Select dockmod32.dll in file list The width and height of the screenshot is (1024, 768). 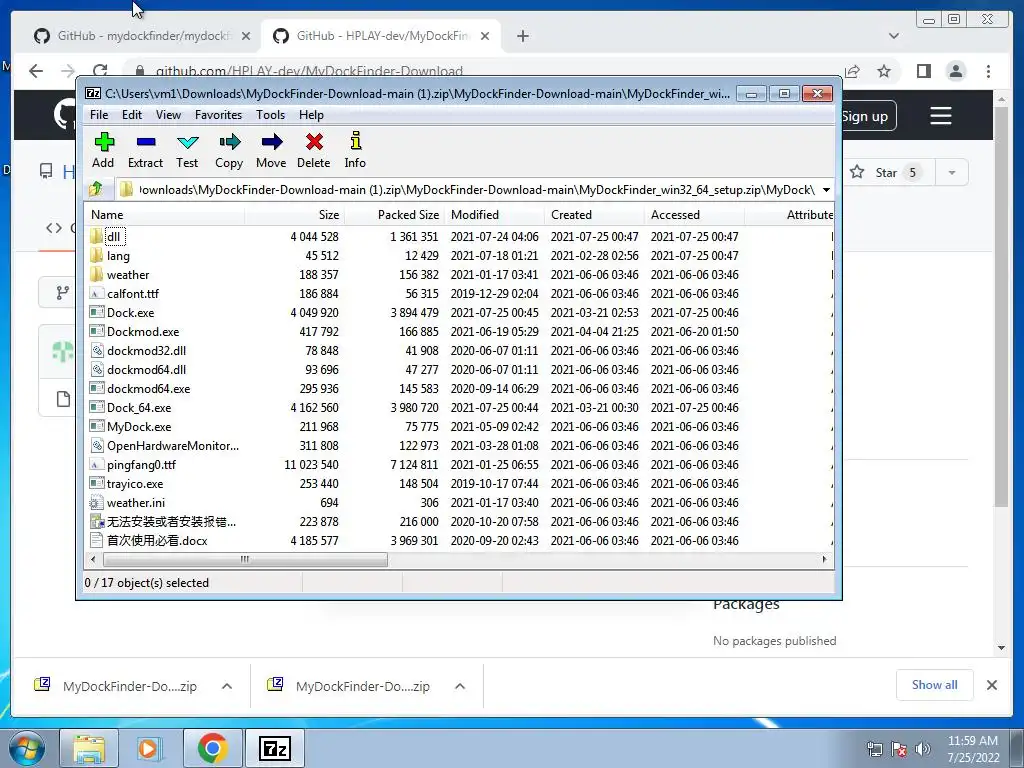(x=146, y=351)
